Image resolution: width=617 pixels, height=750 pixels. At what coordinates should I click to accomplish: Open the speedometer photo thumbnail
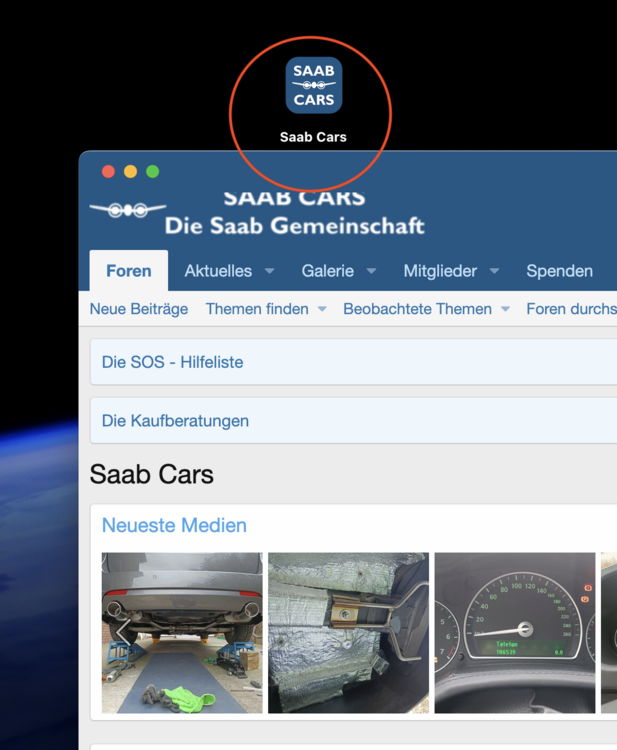515,633
